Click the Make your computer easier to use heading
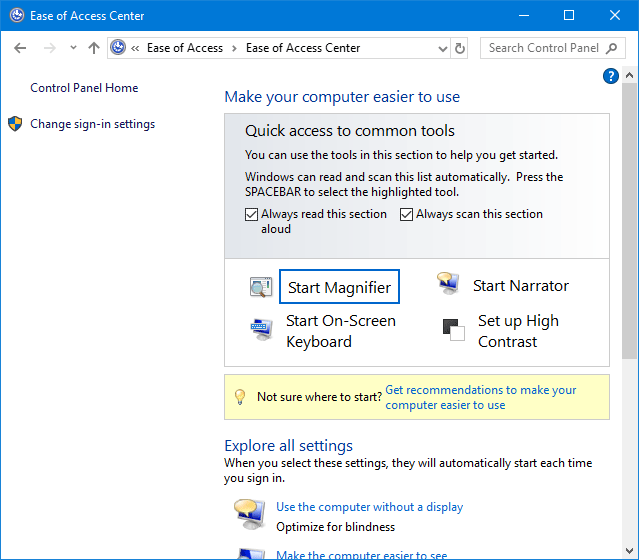This screenshot has height=560, width=639. (342, 97)
